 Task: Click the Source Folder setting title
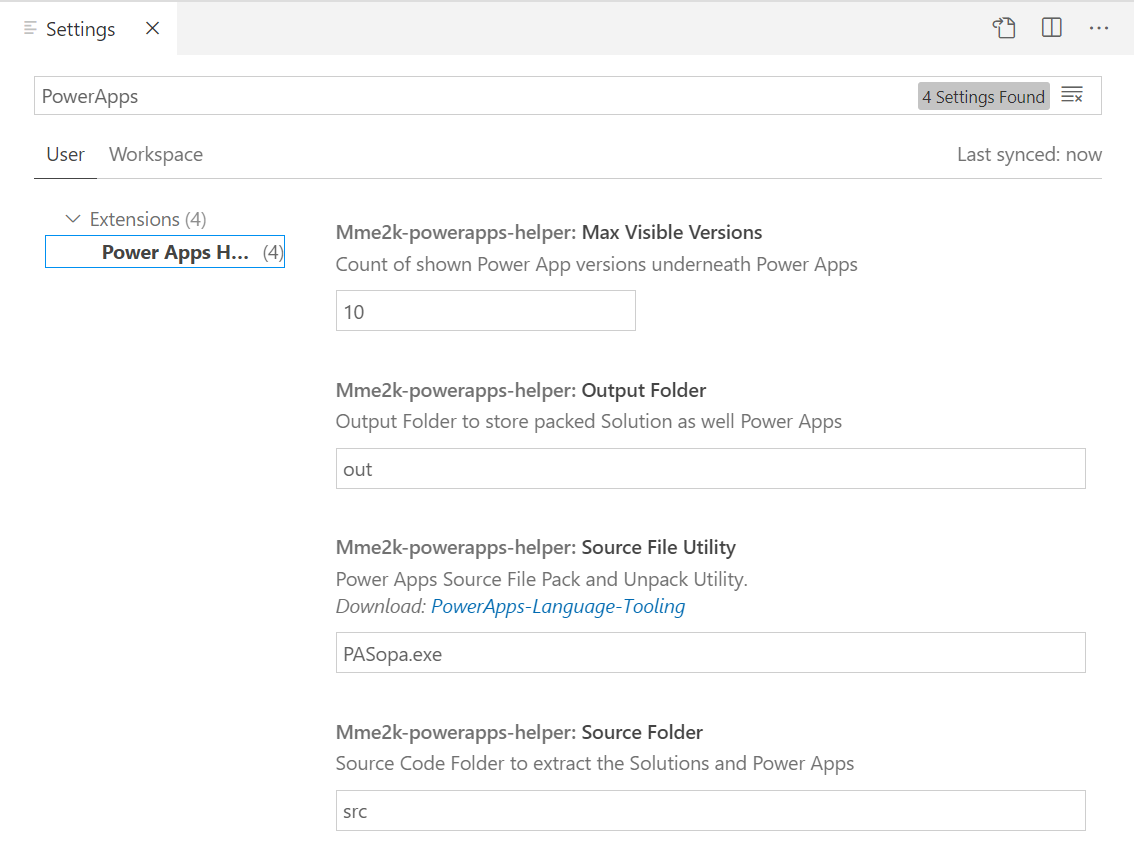519,732
